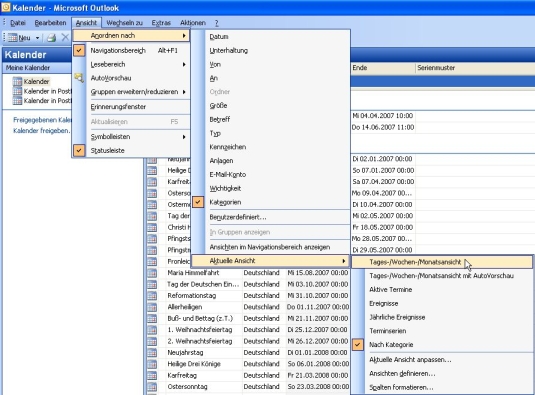Expand the Lesebereich submenu
Screen dimensions: 535x395
(131, 64)
